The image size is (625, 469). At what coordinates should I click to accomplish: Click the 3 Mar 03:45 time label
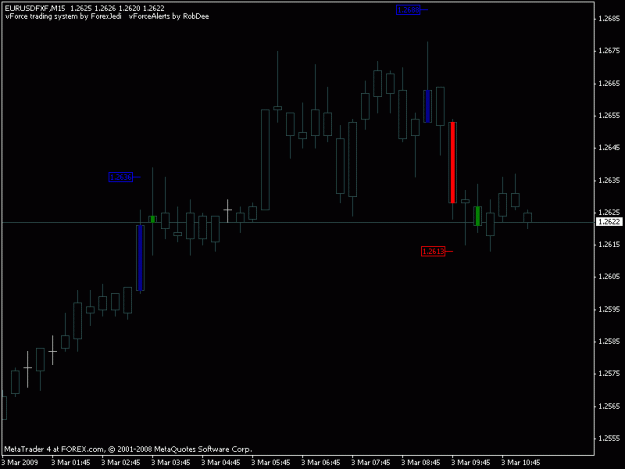171,462
